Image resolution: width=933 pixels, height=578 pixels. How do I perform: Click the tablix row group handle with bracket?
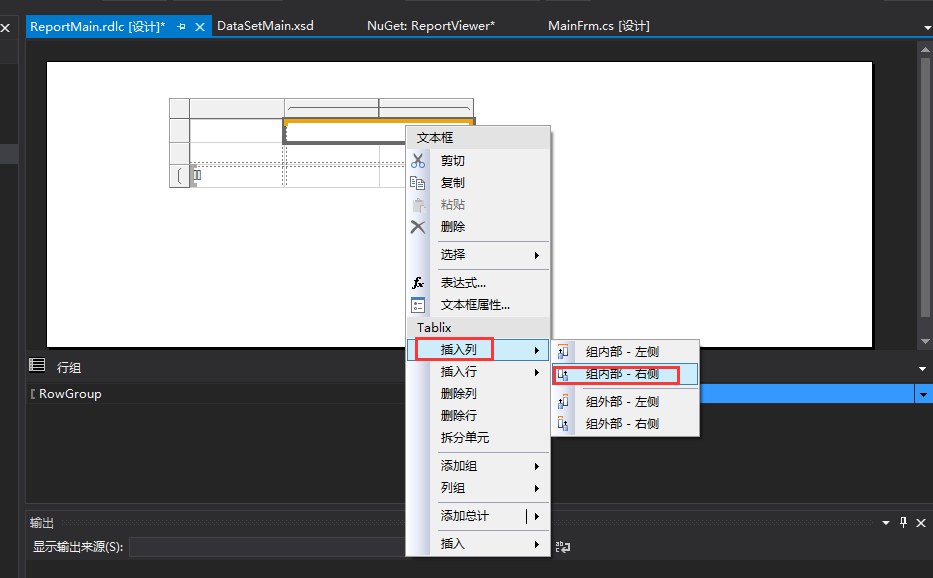[180, 176]
